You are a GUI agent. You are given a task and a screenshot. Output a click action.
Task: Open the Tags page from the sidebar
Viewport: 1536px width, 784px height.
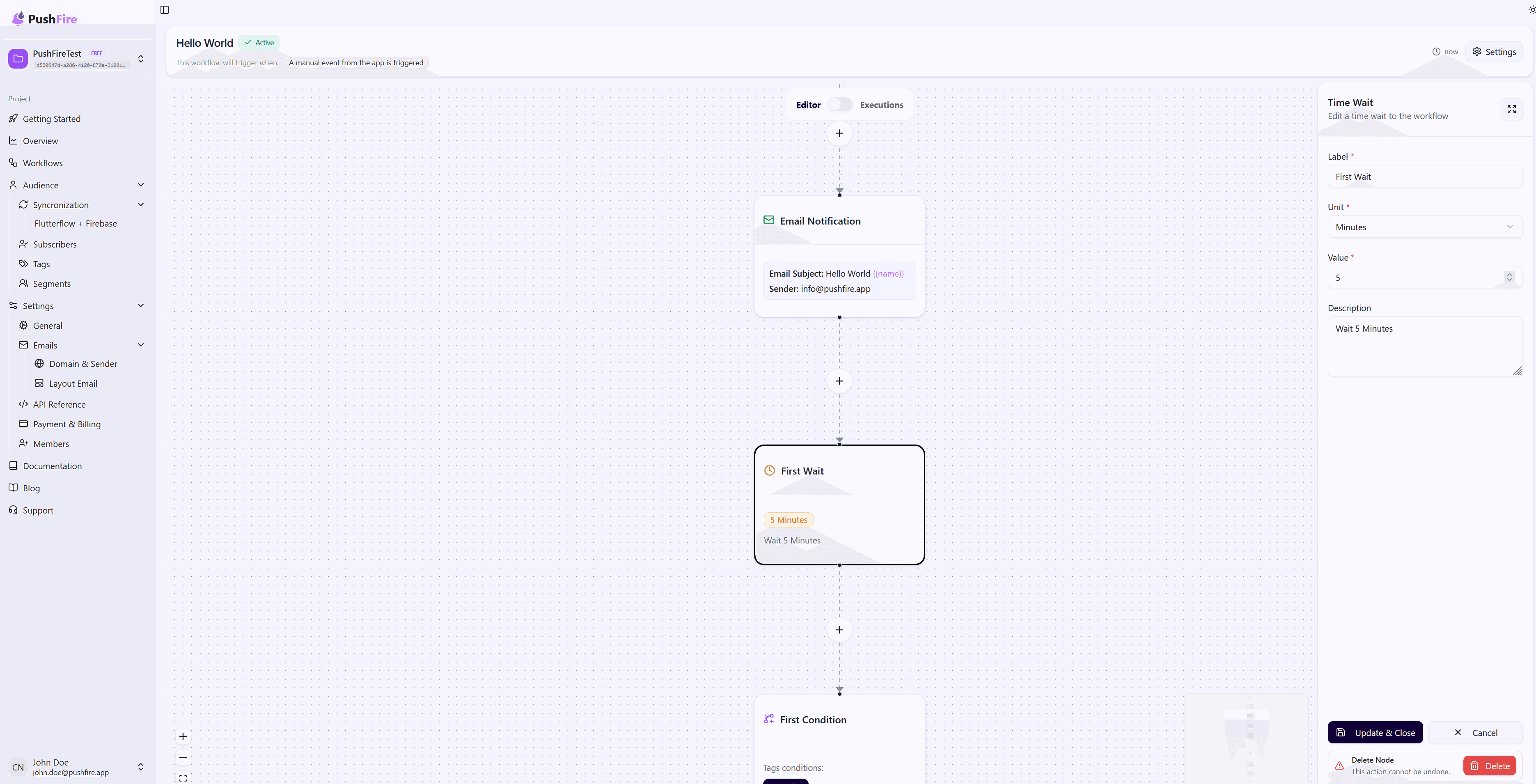click(x=24, y=264)
